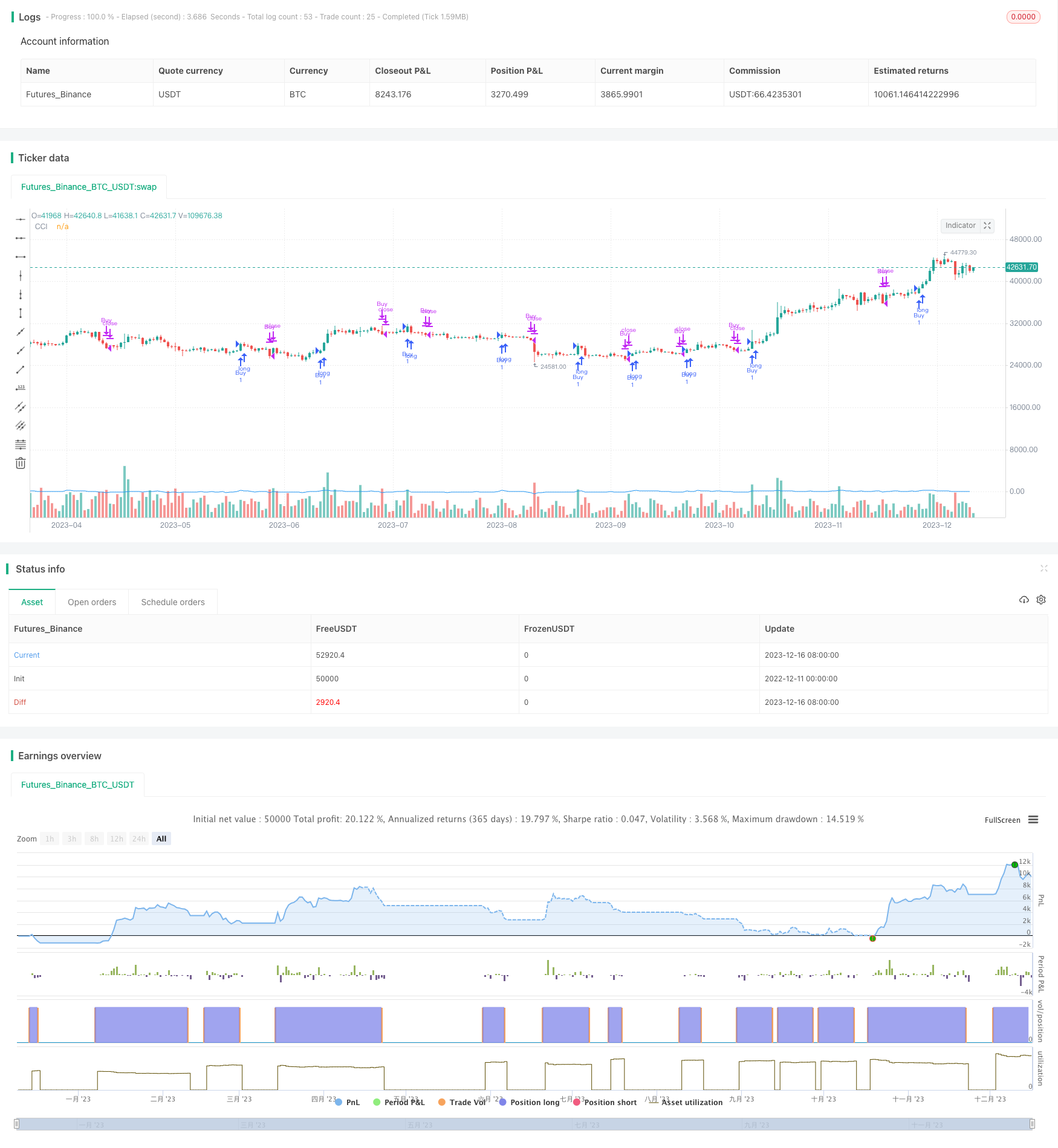1058x1148 pixels.
Task: Click the Closeout P&L value 8243.176
Action: (x=393, y=94)
